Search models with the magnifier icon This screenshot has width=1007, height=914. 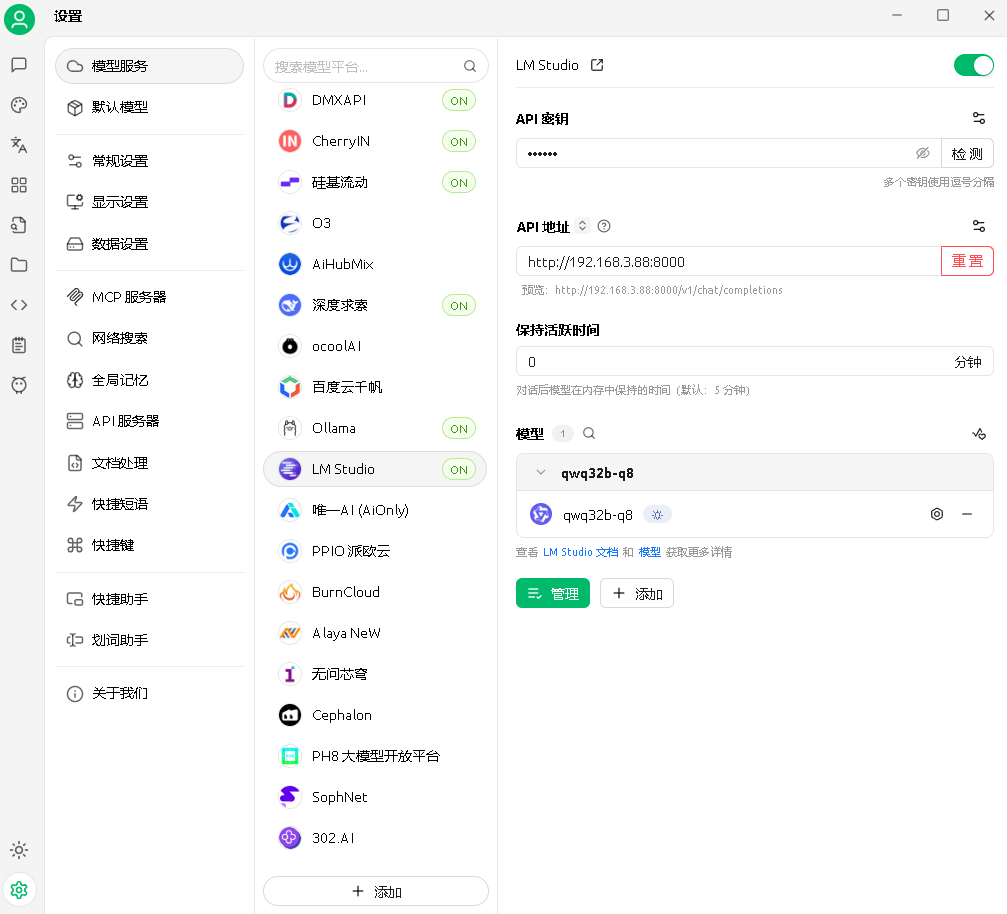point(589,434)
